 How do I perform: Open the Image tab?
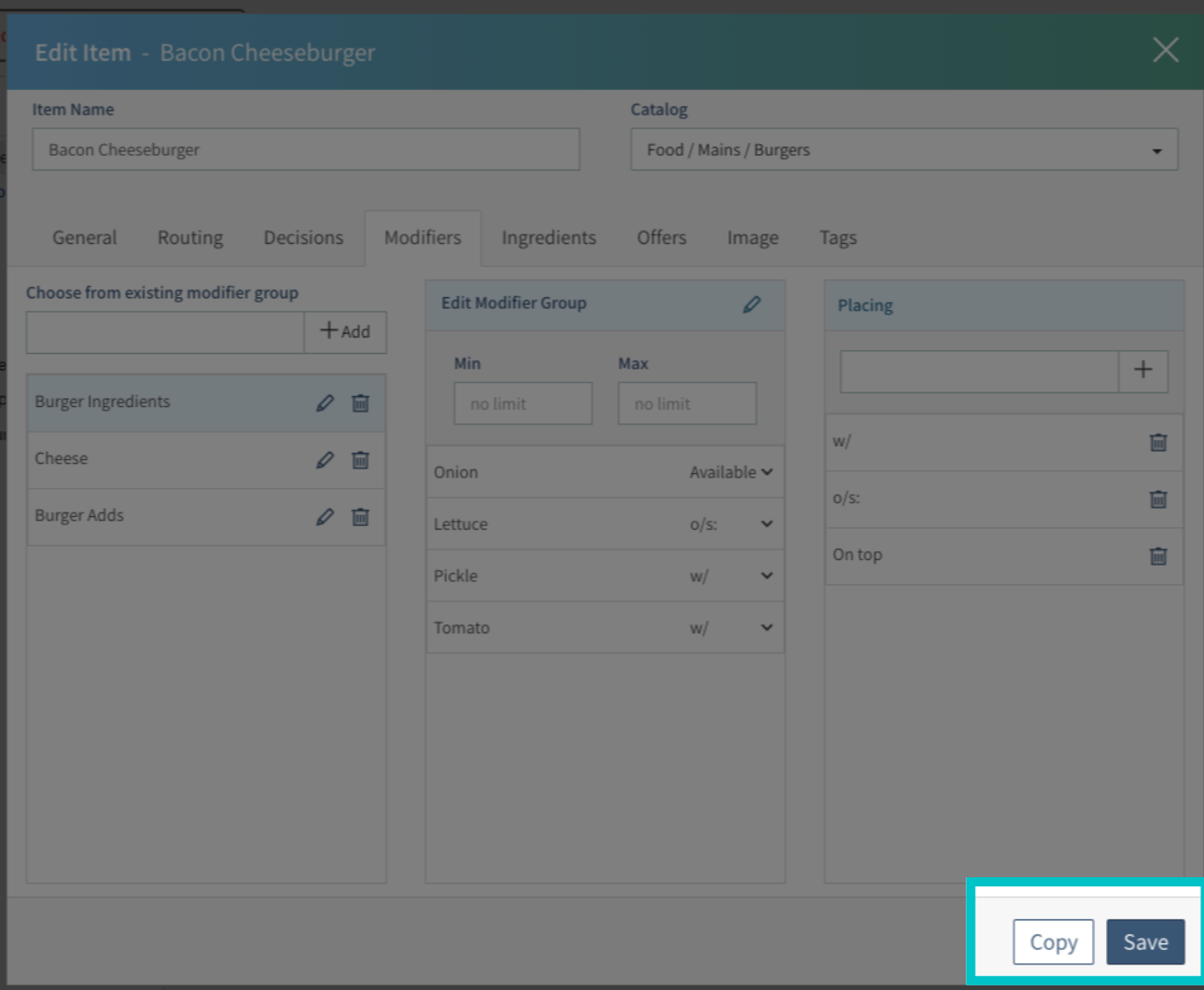[x=751, y=237]
